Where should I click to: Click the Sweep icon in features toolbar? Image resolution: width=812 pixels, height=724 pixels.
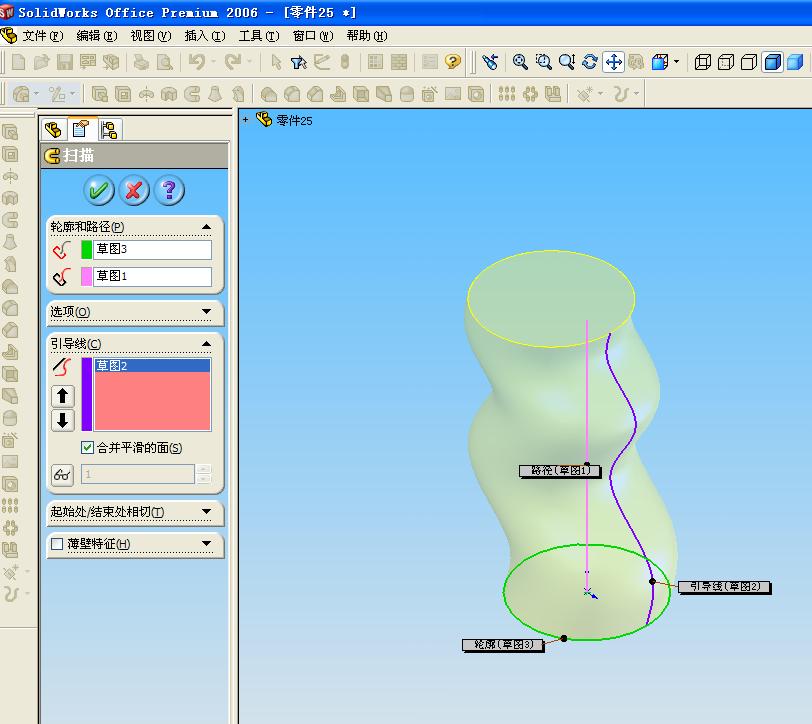(x=192, y=94)
